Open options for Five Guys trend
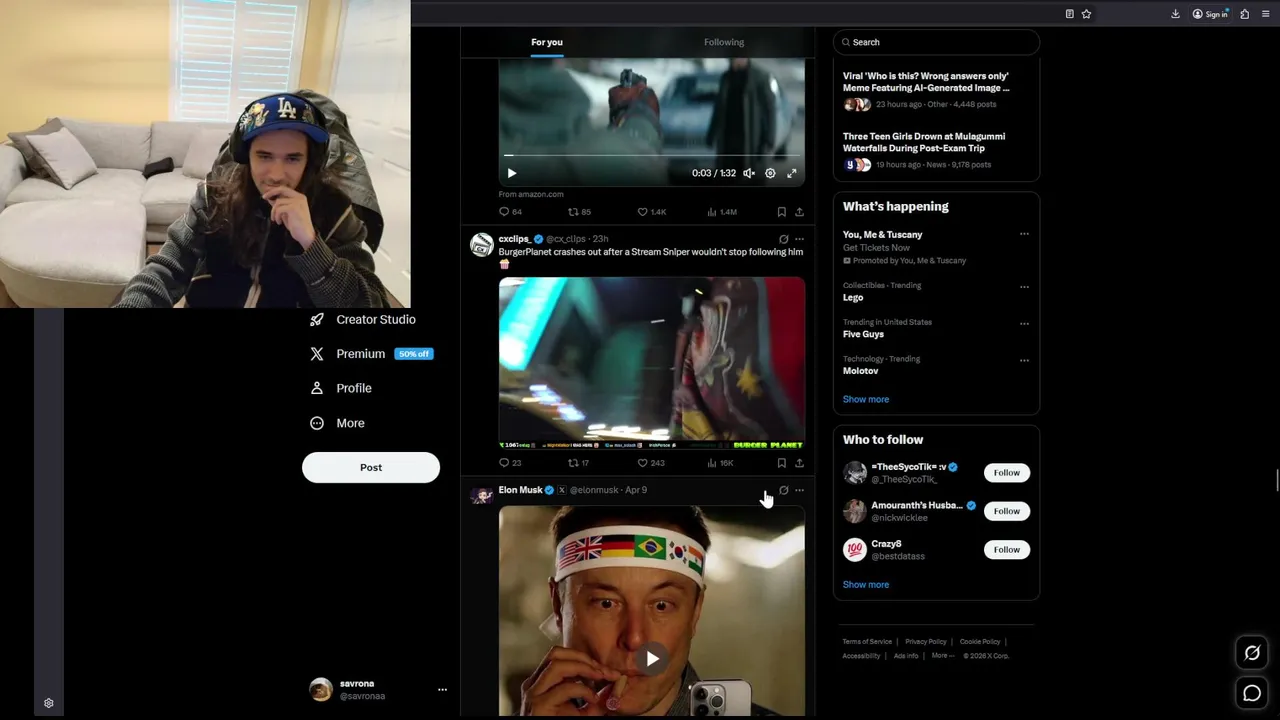Image resolution: width=1280 pixels, height=720 pixels. (1024, 324)
